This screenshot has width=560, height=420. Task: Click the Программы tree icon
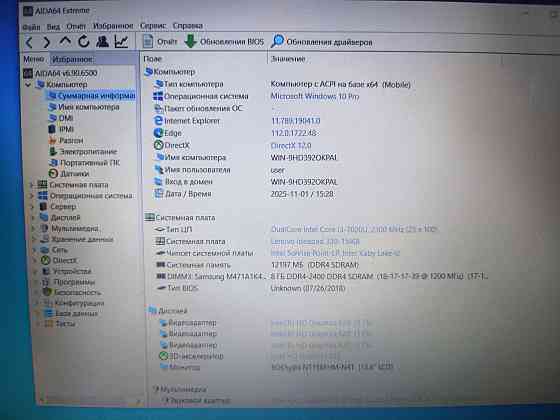click(x=46, y=282)
